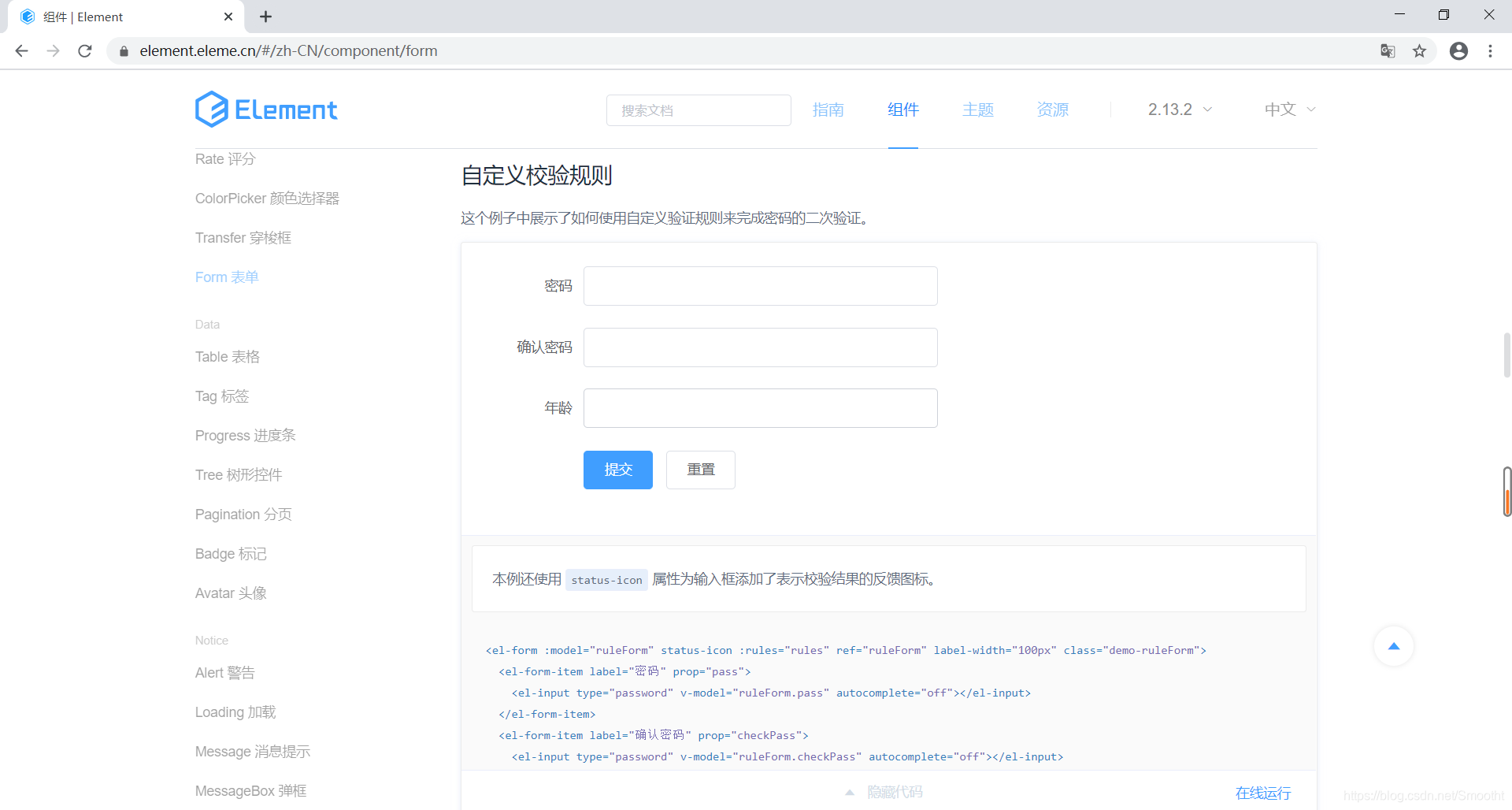This screenshot has height=810, width=1512.
Task: Open the 主题 nav tab
Action: coord(978,110)
